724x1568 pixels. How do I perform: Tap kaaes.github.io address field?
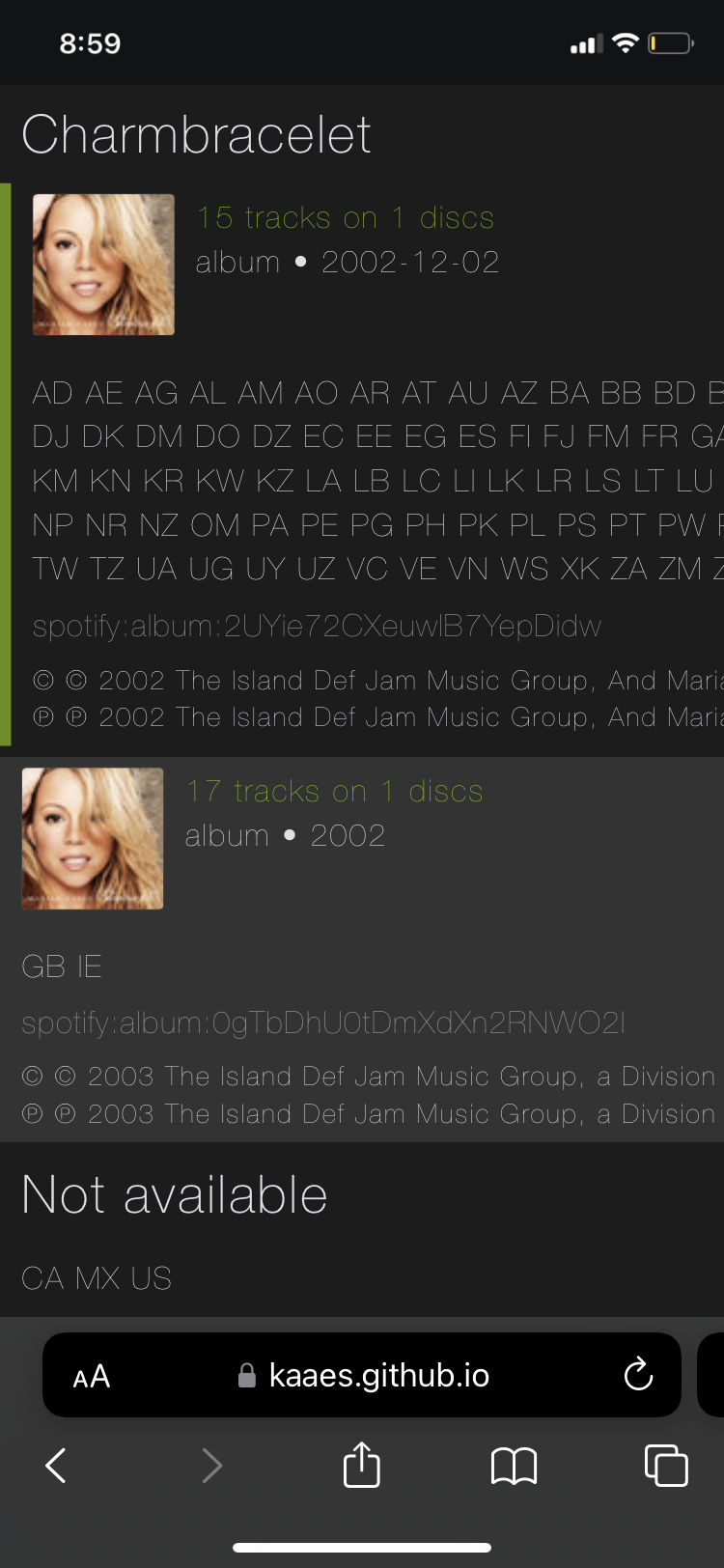[x=362, y=1375]
